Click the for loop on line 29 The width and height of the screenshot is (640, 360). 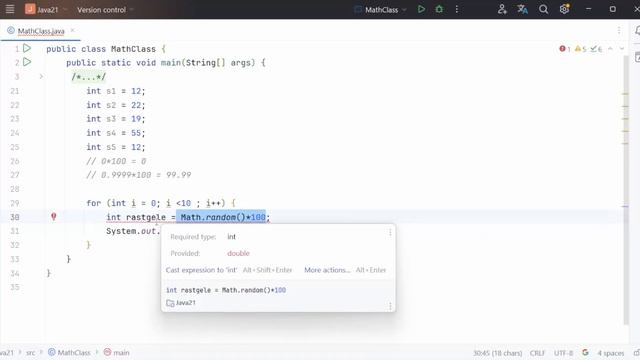coord(161,203)
